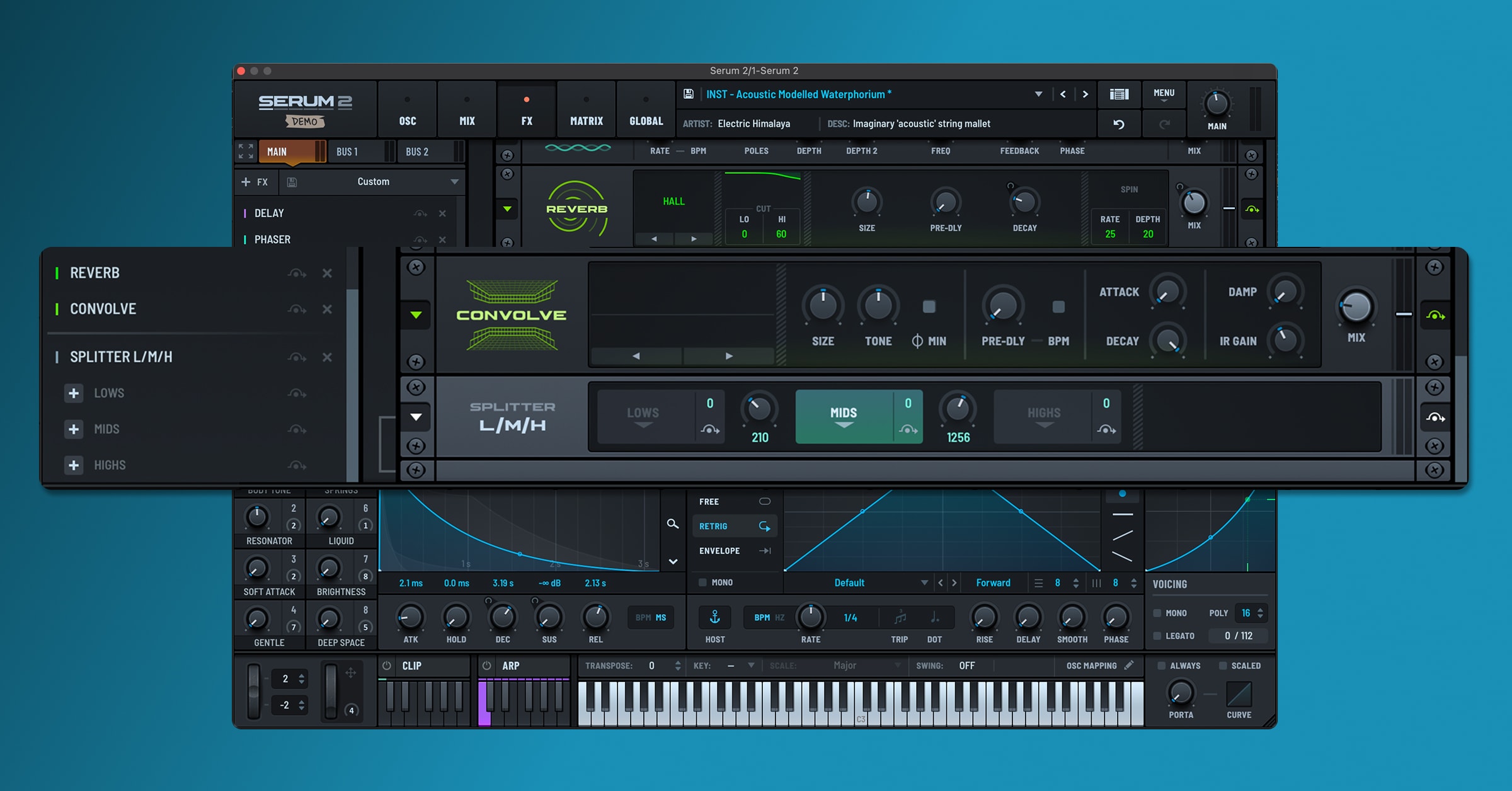
Task: Load next convolve impulse response
Action: (x=729, y=356)
